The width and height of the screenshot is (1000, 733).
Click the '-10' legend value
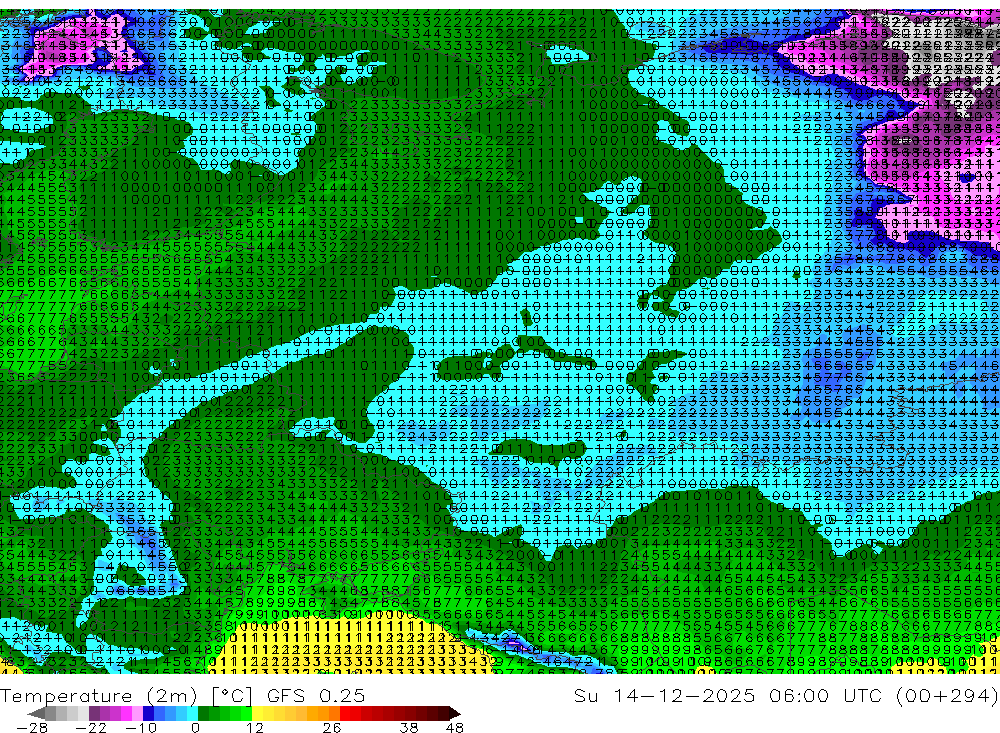(141, 728)
